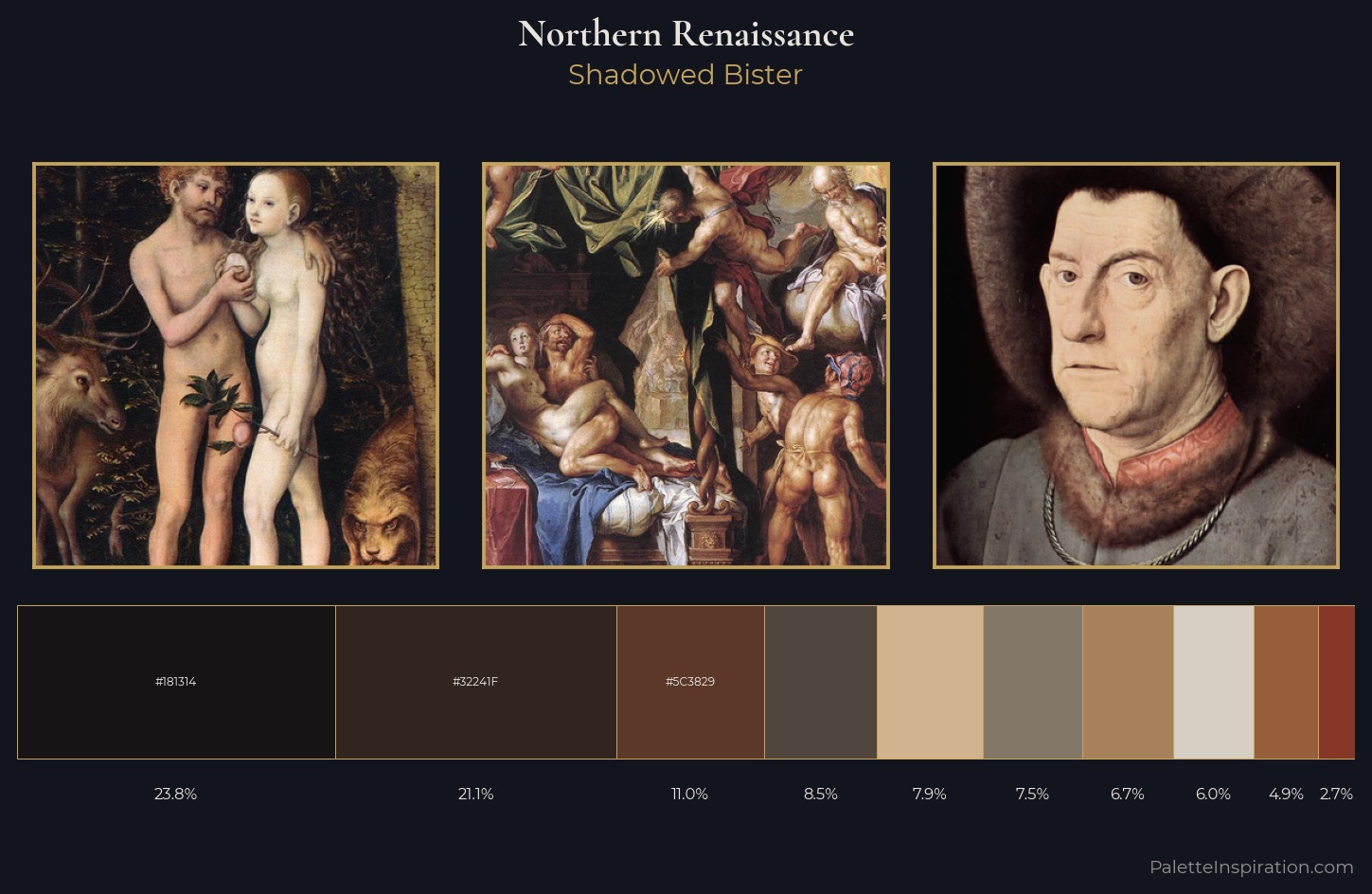Select the portrait of man in fur hat
Screen dimensions: 1372x894
pyautogui.click(x=1136, y=366)
